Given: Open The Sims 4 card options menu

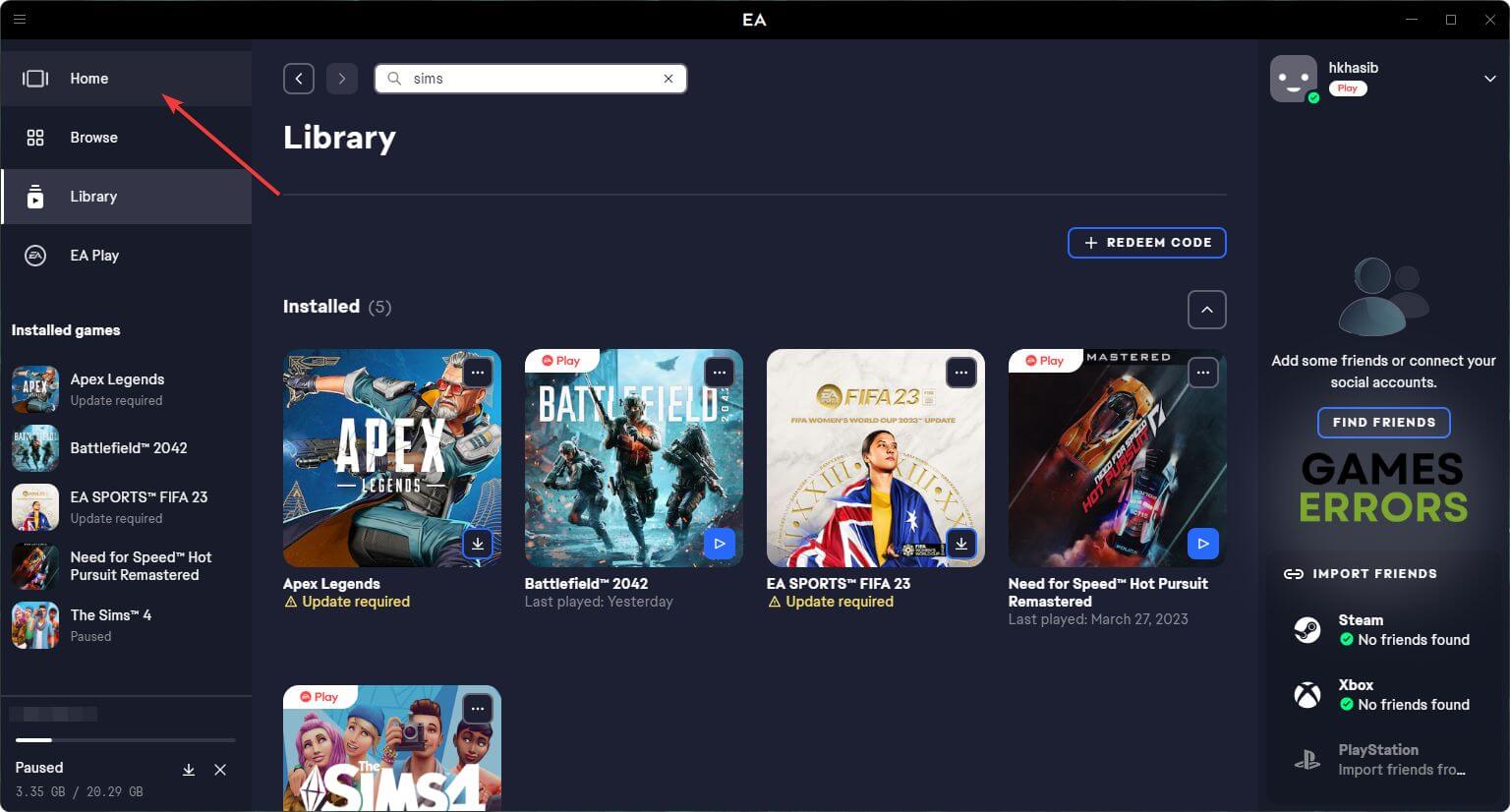Looking at the screenshot, I should pos(478,709).
